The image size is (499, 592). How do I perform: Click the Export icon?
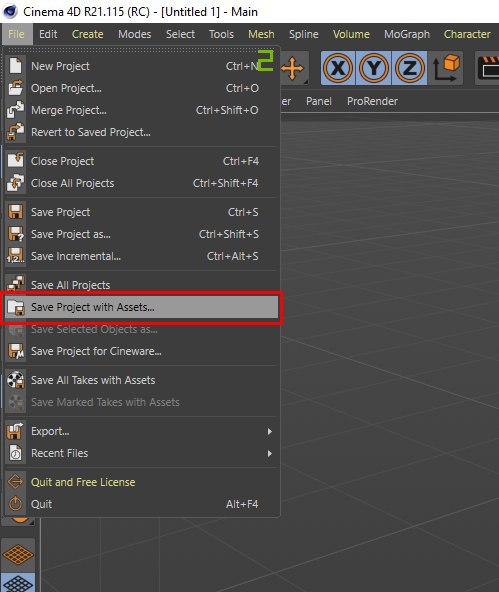coord(15,431)
